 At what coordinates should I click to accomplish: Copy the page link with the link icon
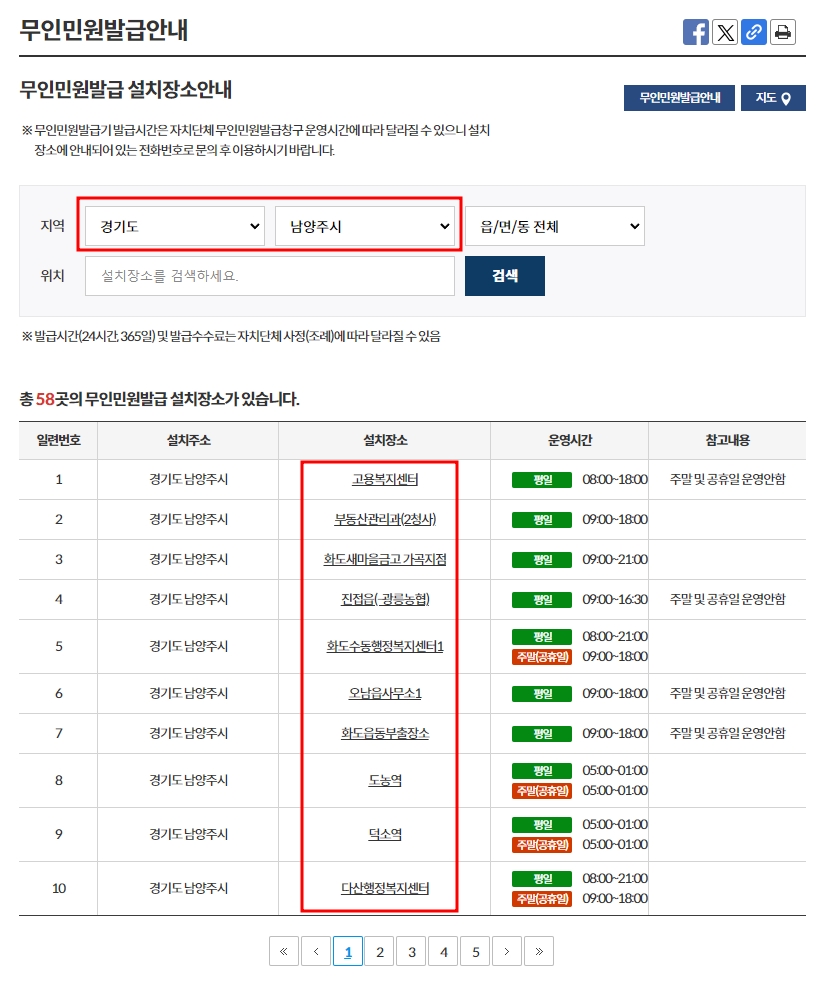pos(754,31)
